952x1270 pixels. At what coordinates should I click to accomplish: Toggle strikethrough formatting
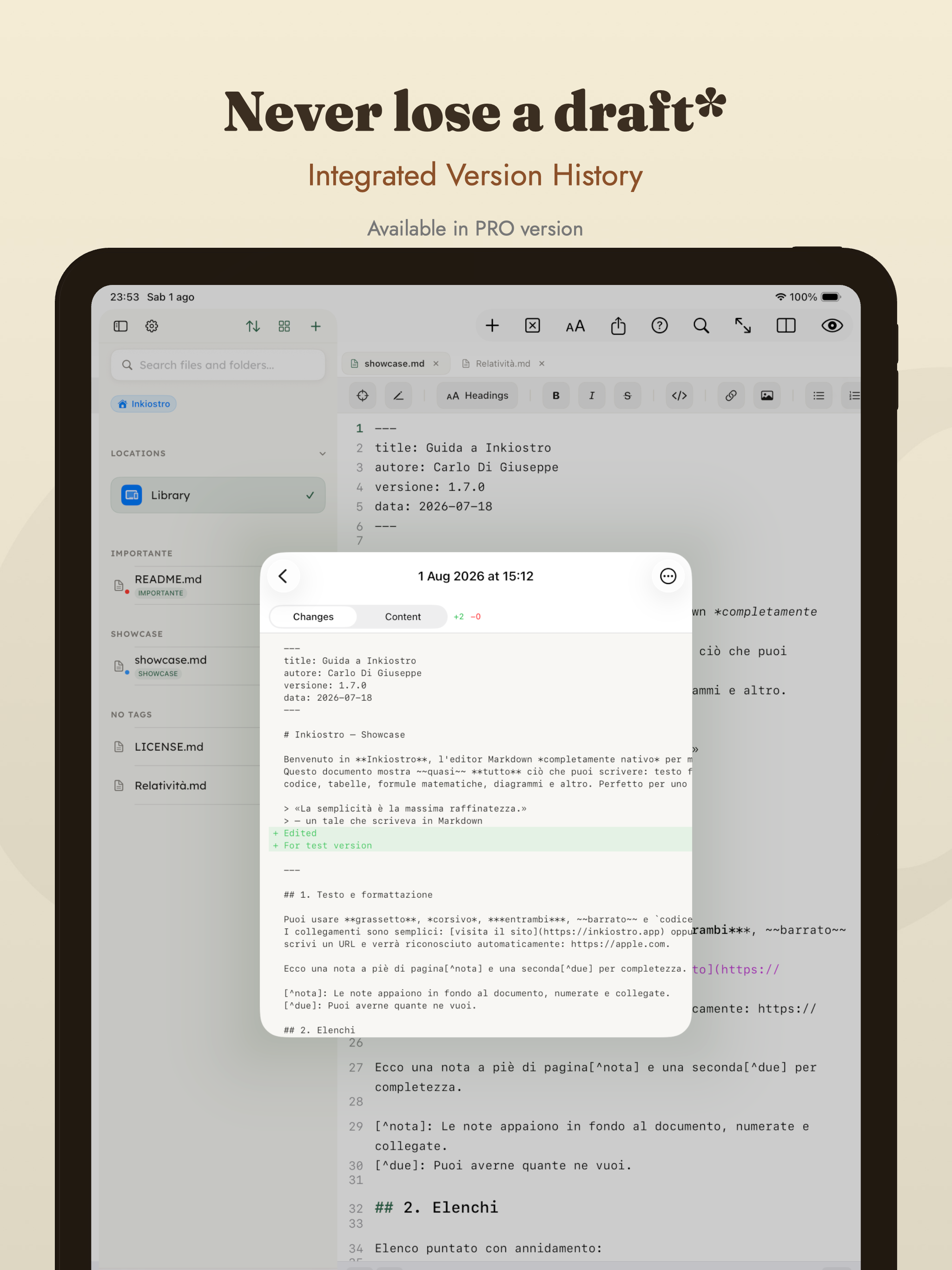click(x=628, y=396)
